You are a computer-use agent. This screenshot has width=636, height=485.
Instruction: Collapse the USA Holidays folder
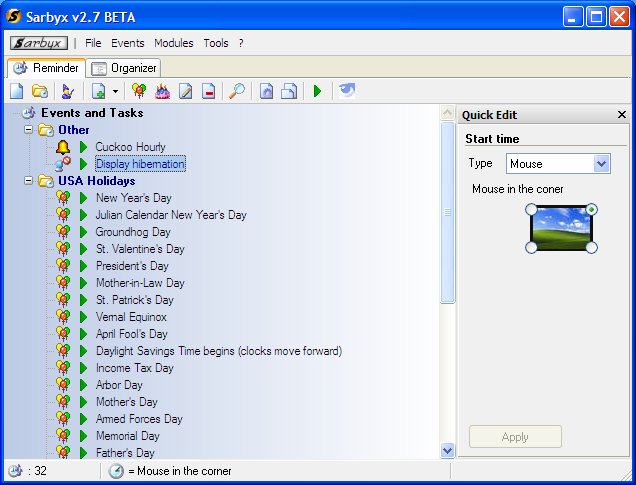click(29, 181)
